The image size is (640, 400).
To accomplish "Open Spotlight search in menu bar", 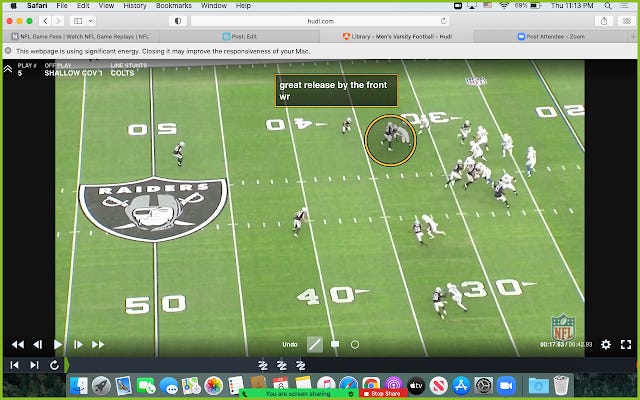I will pyautogui.click(x=608, y=6).
